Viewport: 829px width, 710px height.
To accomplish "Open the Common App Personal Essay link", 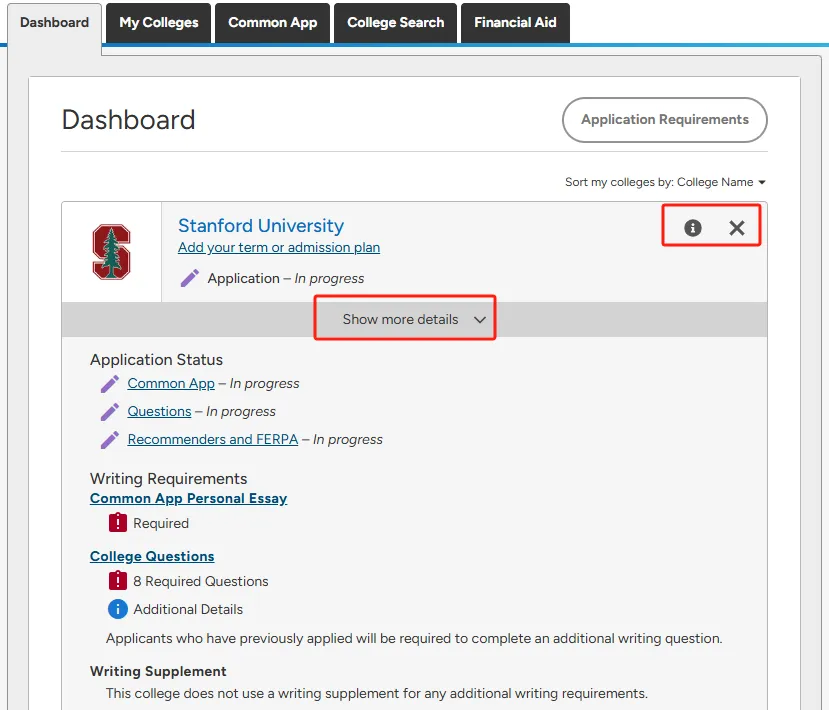I will (189, 498).
